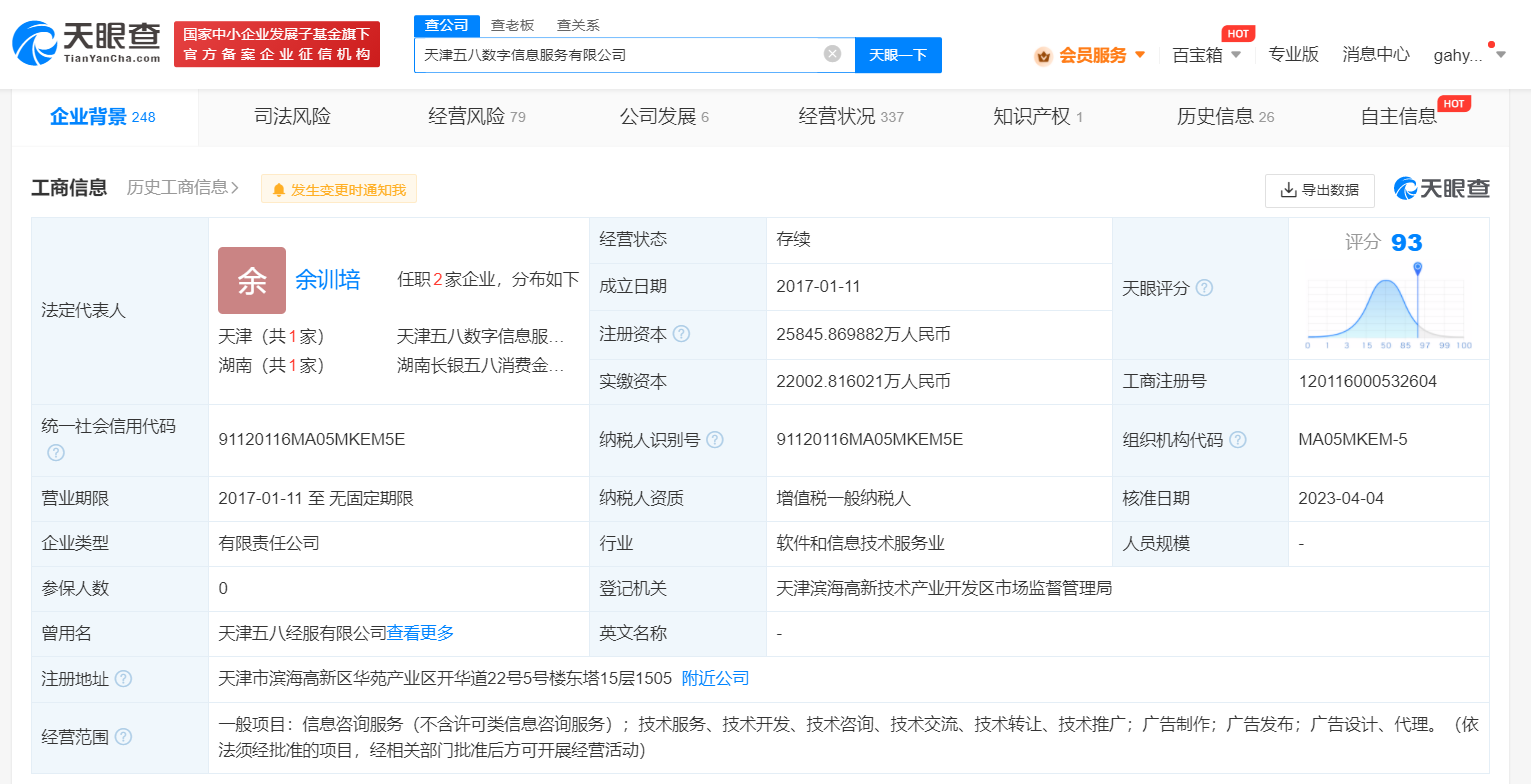Open the 知识产权 tab

coord(1038,117)
